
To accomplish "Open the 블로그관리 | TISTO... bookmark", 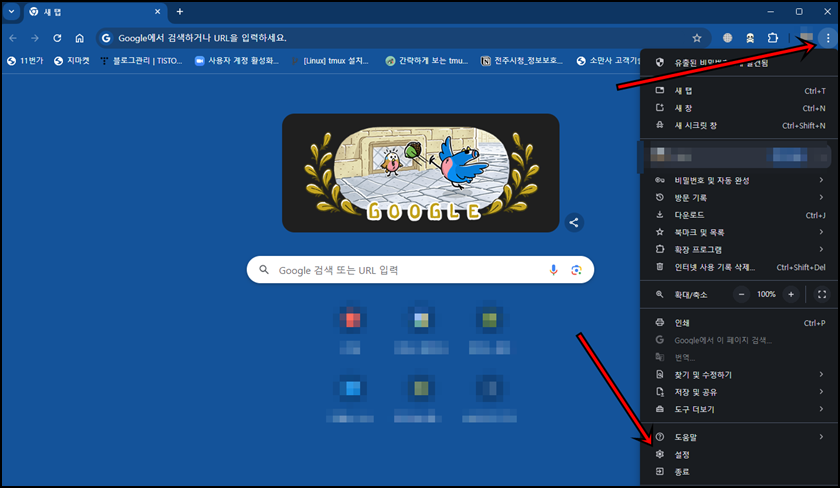I will [141, 61].
